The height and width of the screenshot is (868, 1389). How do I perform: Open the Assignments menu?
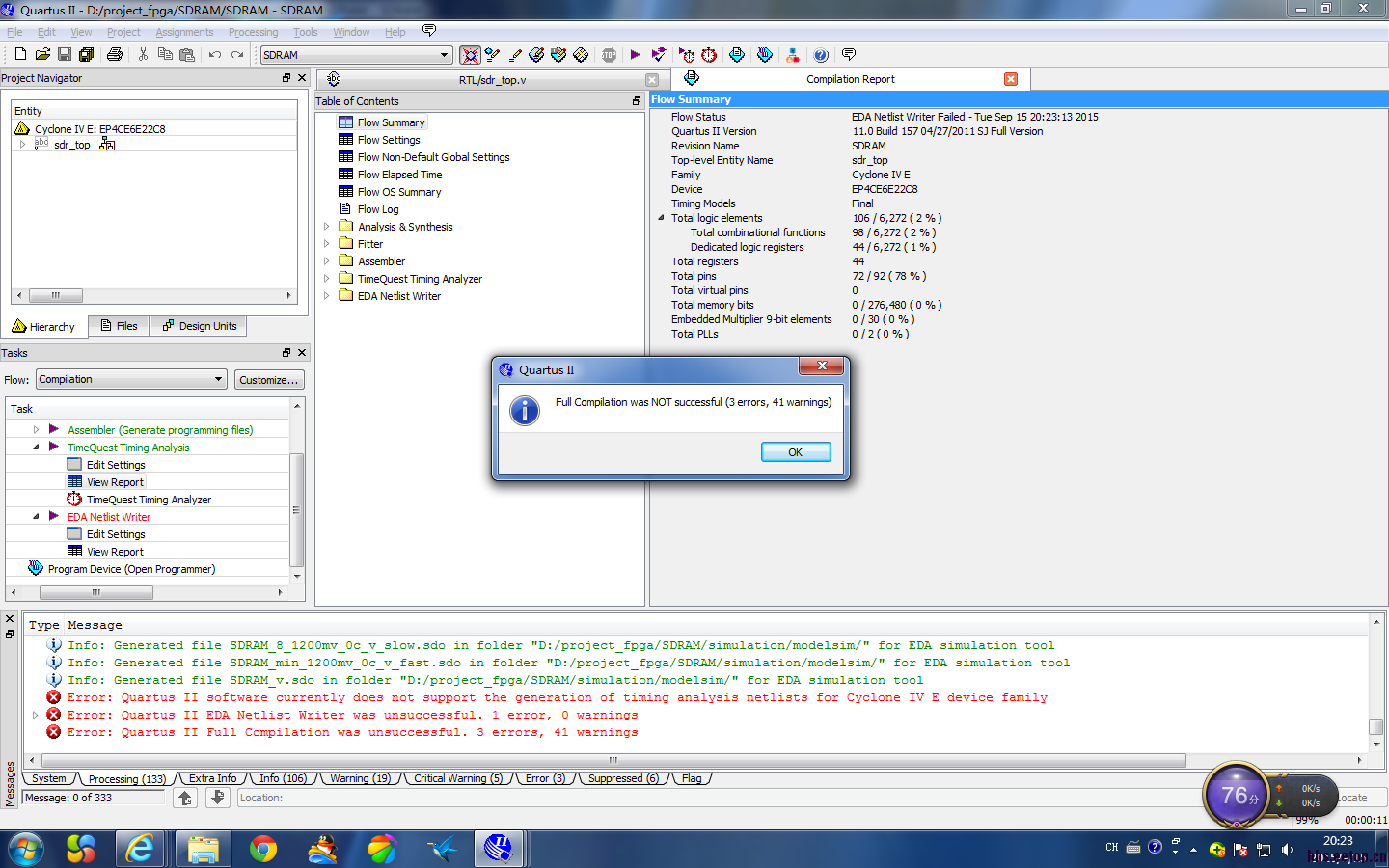pyautogui.click(x=184, y=32)
